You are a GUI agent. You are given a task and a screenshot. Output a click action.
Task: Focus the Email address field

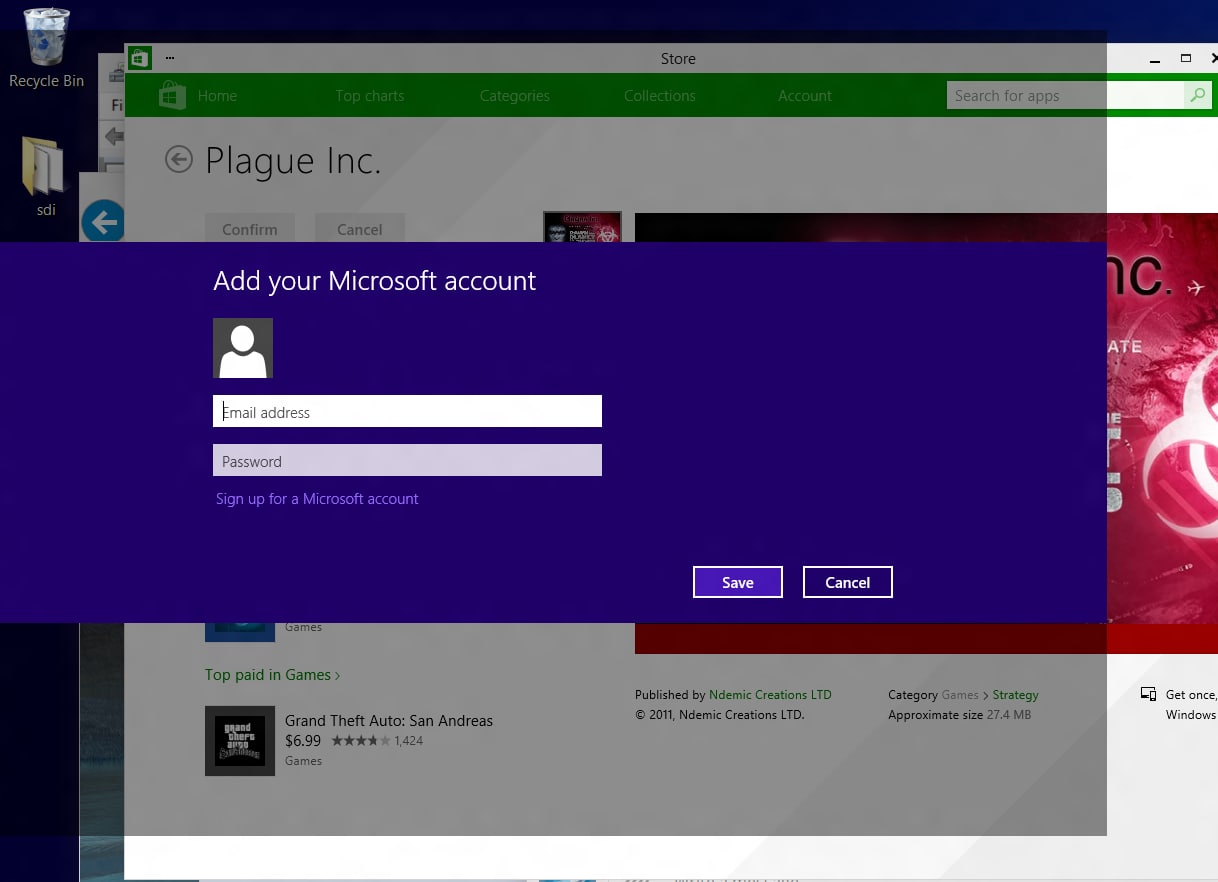tap(407, 411)
